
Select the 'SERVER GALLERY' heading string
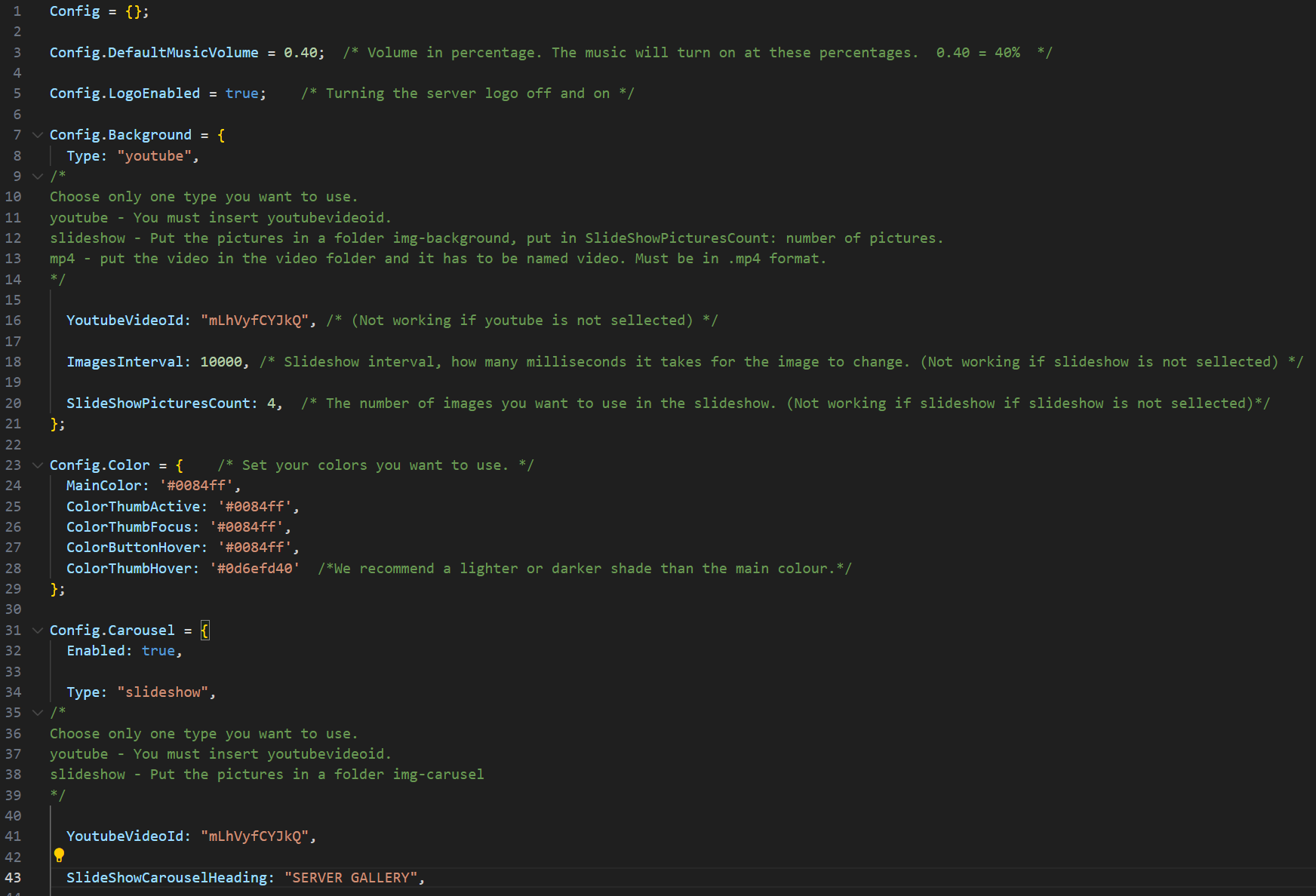[352, 877]
